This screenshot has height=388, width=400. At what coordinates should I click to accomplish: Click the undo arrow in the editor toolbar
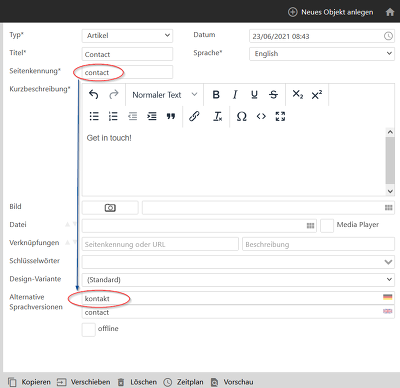click(94, 95)
